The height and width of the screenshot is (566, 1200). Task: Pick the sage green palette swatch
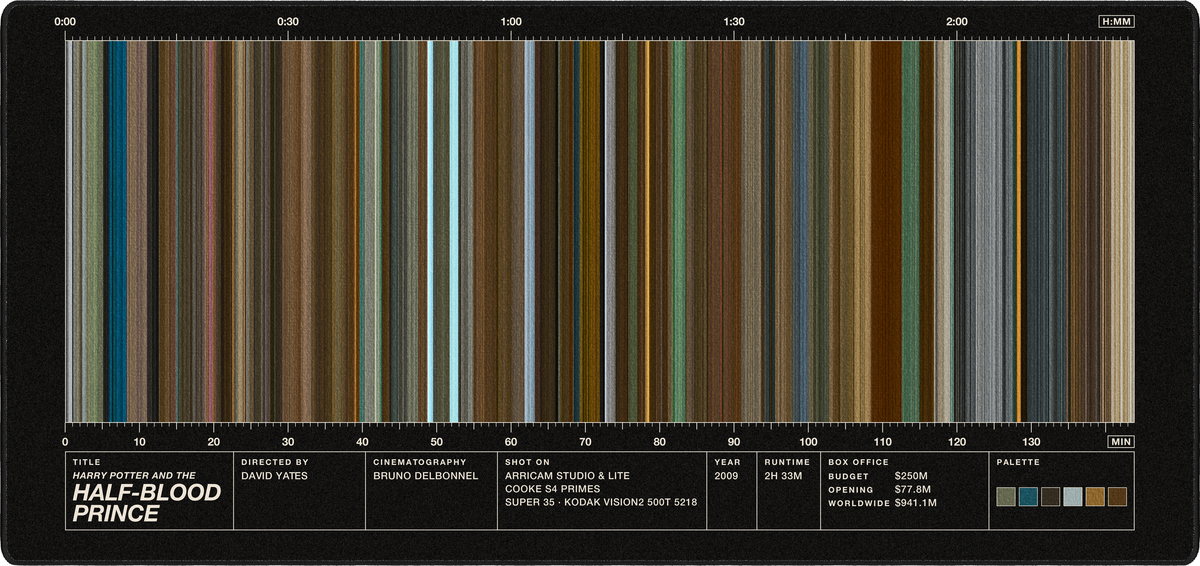coord(1006,496)
